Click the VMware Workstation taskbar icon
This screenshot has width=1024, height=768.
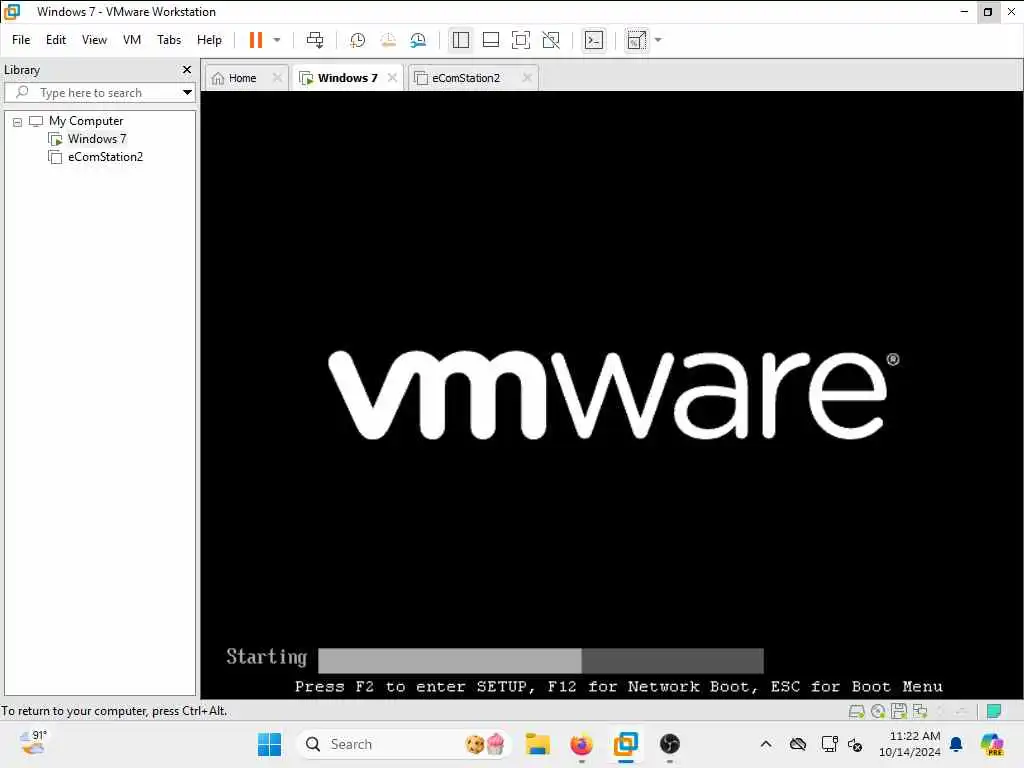click(x=626, y=744)
